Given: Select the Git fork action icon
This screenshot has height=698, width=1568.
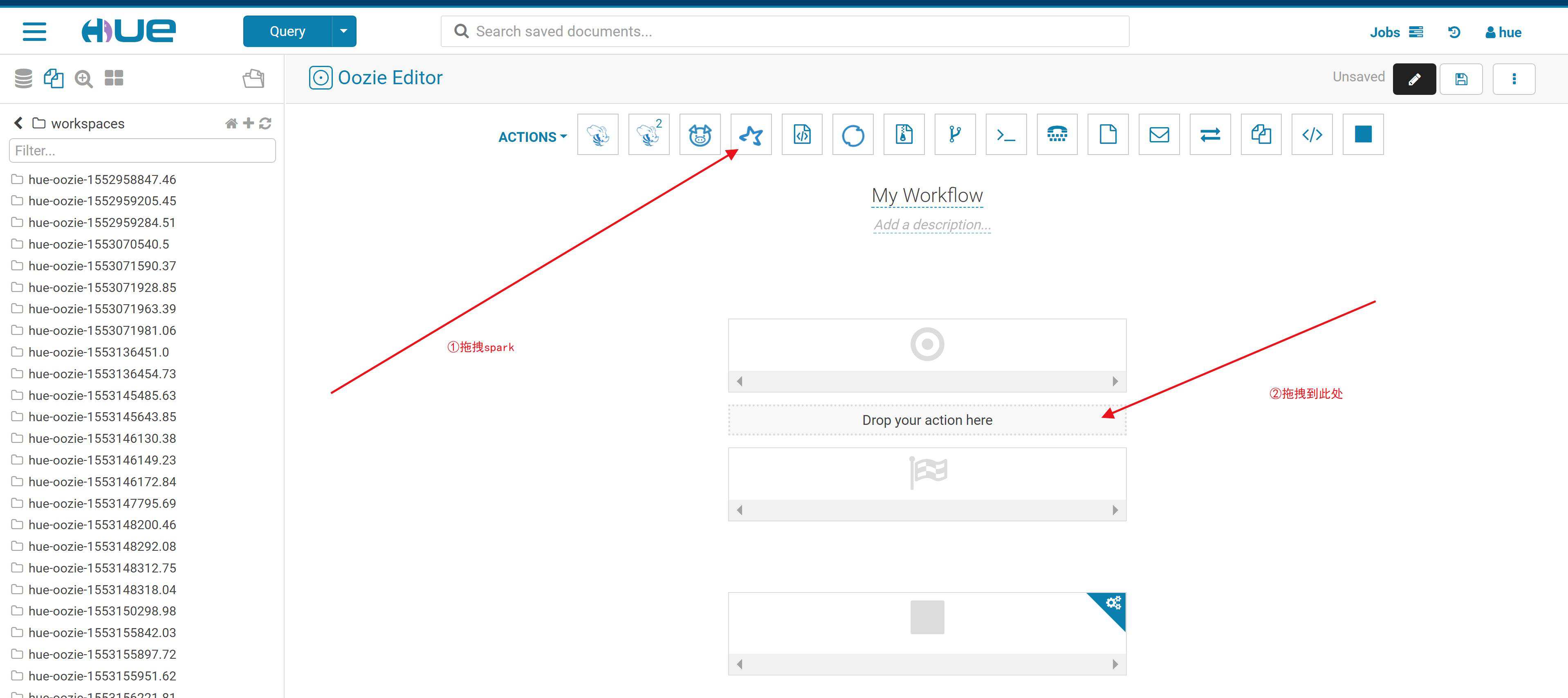Looking at the screenshot, I should click(x=954, y=135).
